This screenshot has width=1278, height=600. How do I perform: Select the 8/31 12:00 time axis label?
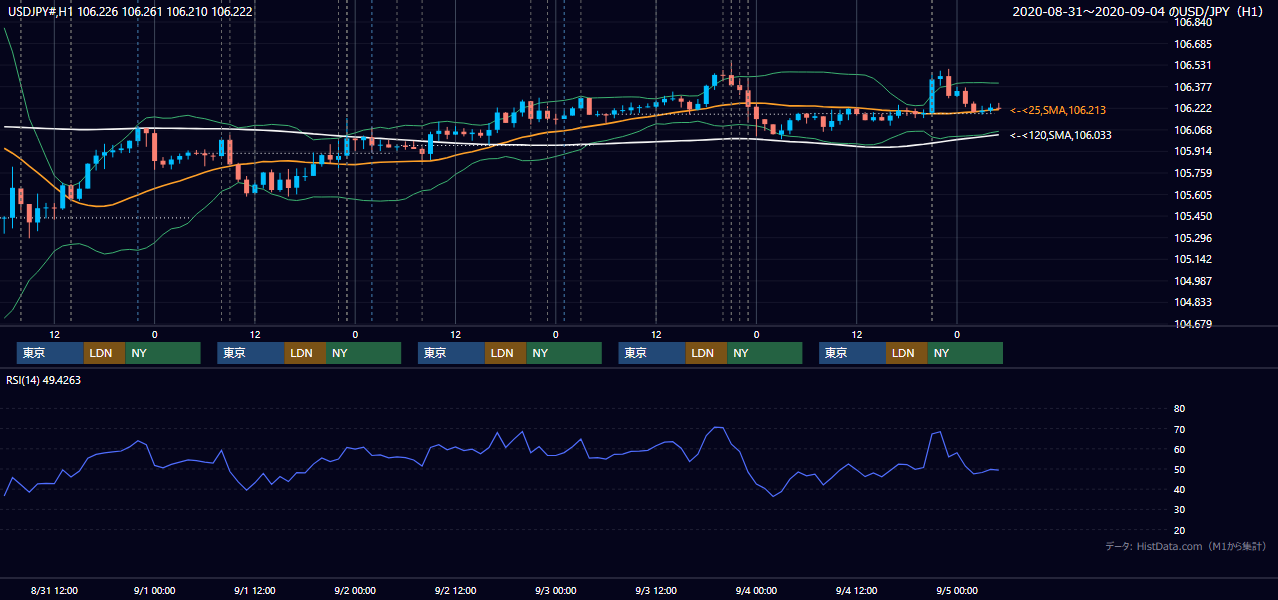pos(54,590)
